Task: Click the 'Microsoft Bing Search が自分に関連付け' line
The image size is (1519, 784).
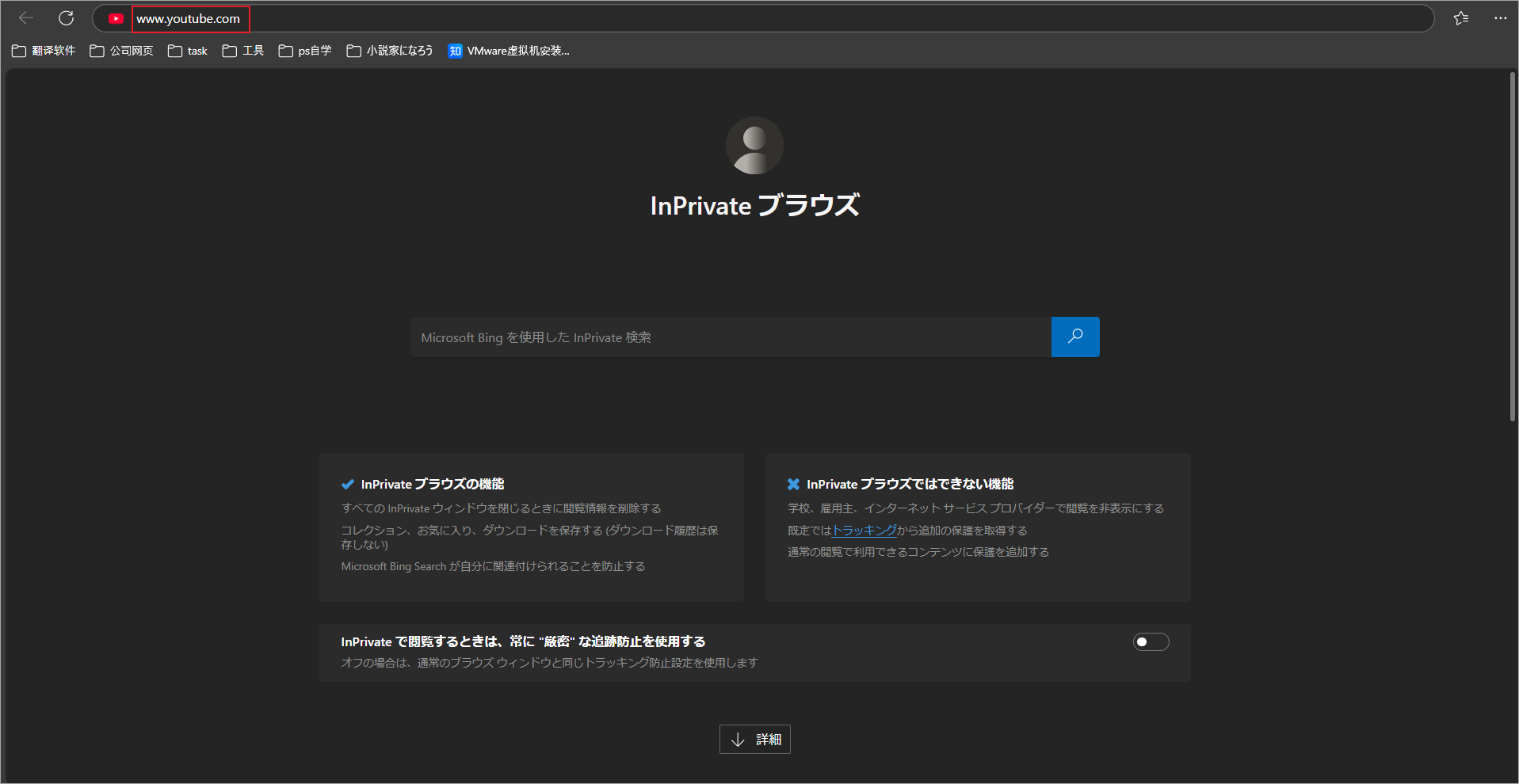Action: click(x=493, y=566)
